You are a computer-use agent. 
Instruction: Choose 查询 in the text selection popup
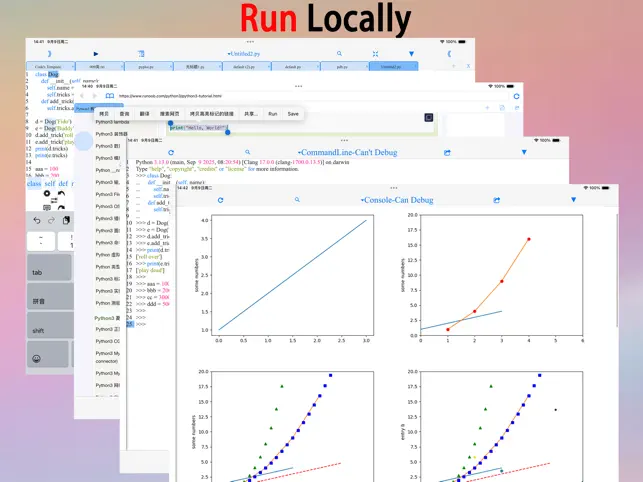tap(124, 114)
